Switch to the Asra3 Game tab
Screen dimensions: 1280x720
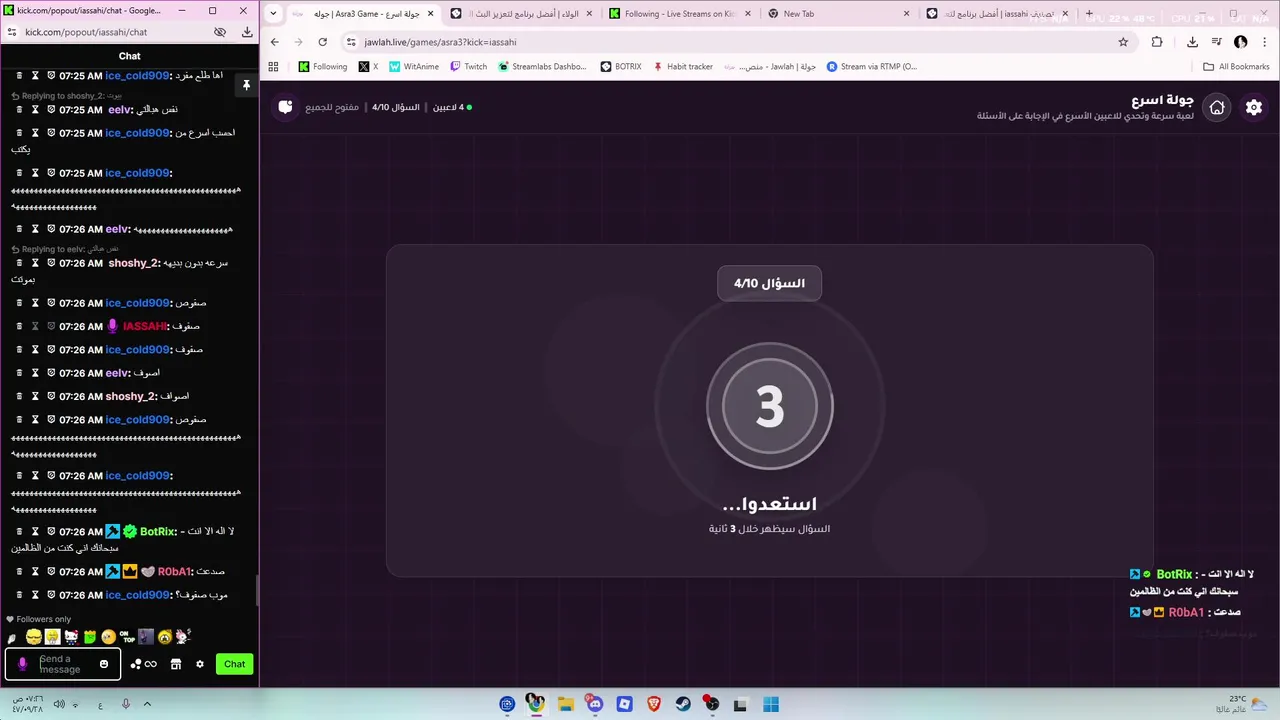(362, 14)
